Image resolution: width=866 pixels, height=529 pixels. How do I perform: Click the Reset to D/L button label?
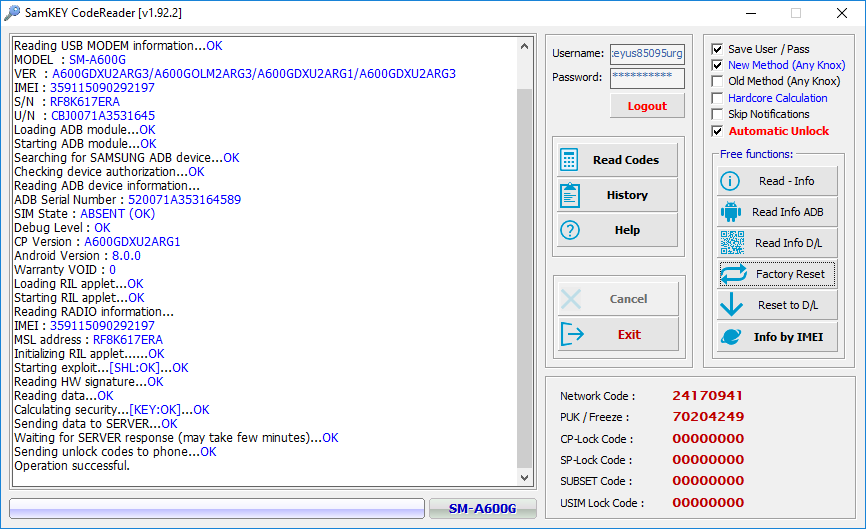[x=788, y=305]
